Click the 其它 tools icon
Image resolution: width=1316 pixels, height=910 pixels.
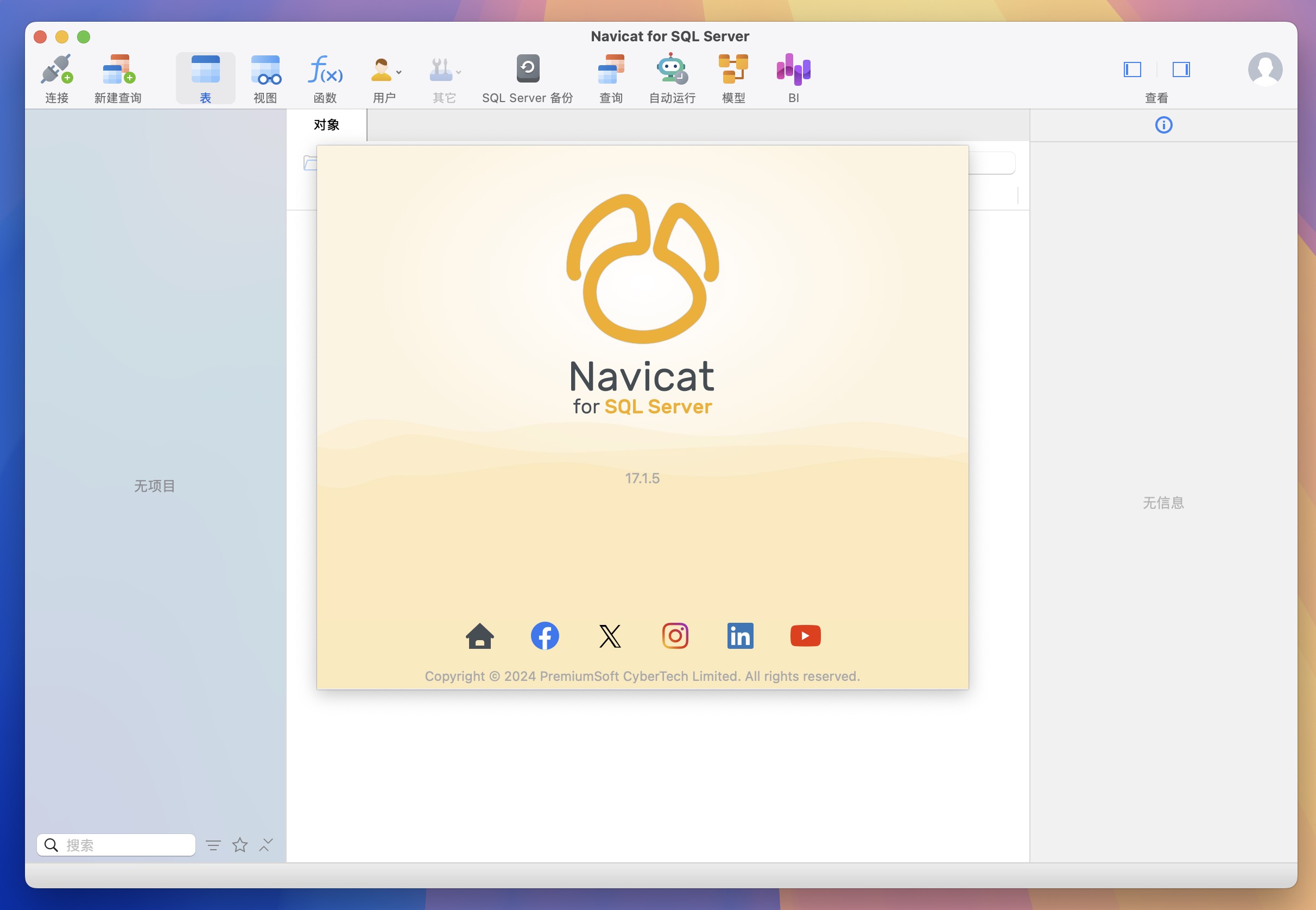440,69
